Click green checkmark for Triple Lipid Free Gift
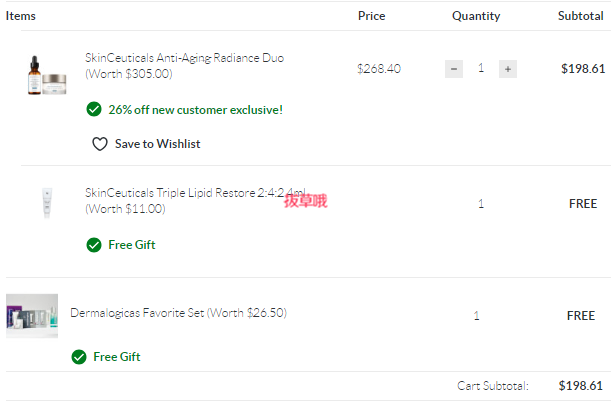 (x=94, y=245)
